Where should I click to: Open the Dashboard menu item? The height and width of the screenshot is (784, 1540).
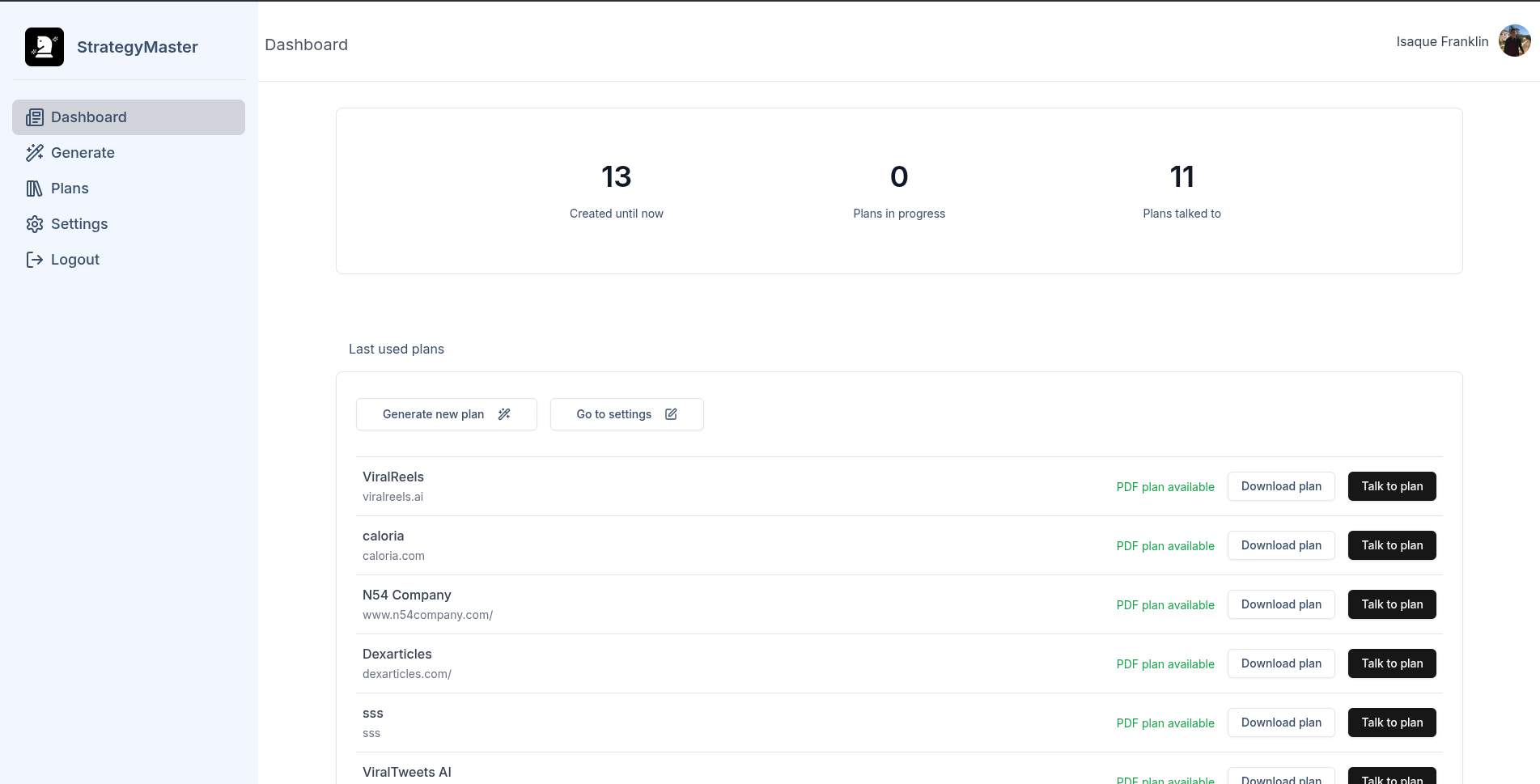pos(129,117)
